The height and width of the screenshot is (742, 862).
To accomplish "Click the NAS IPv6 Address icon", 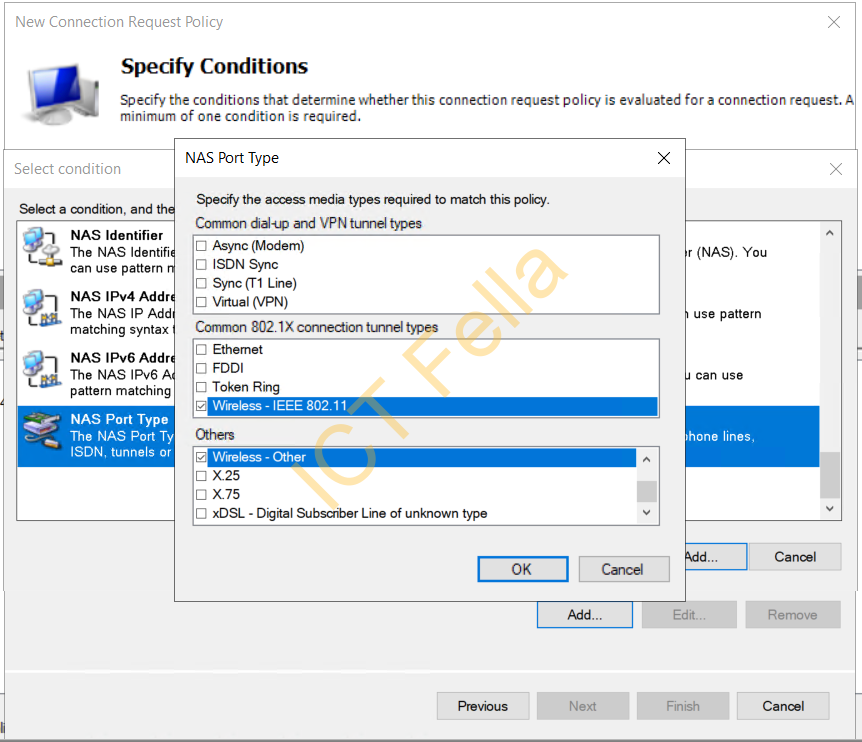I will [x=42, y=369].
